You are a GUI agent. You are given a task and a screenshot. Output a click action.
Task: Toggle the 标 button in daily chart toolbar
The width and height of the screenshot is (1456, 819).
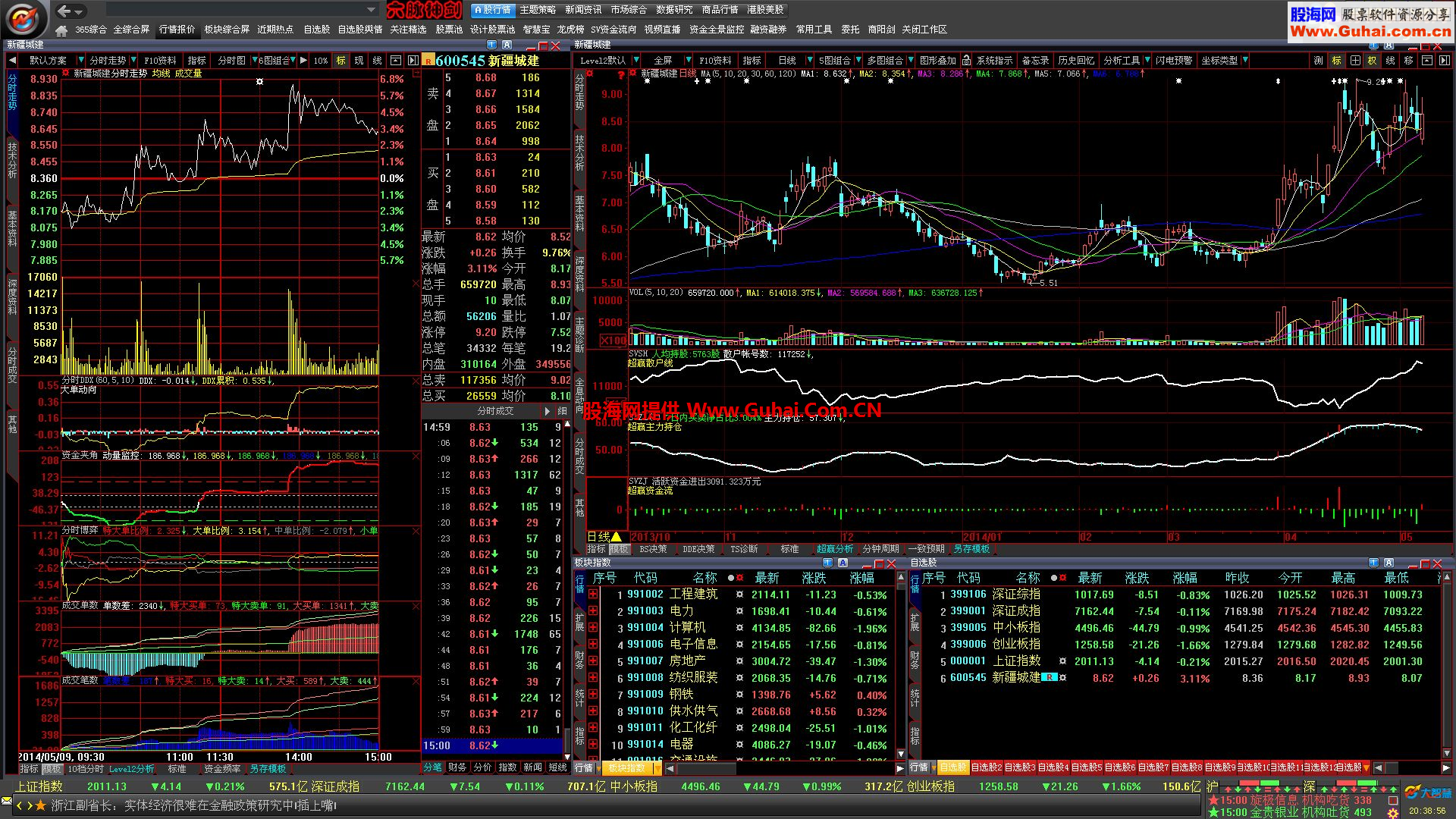pyautogui.click(x=1336, y=60)
